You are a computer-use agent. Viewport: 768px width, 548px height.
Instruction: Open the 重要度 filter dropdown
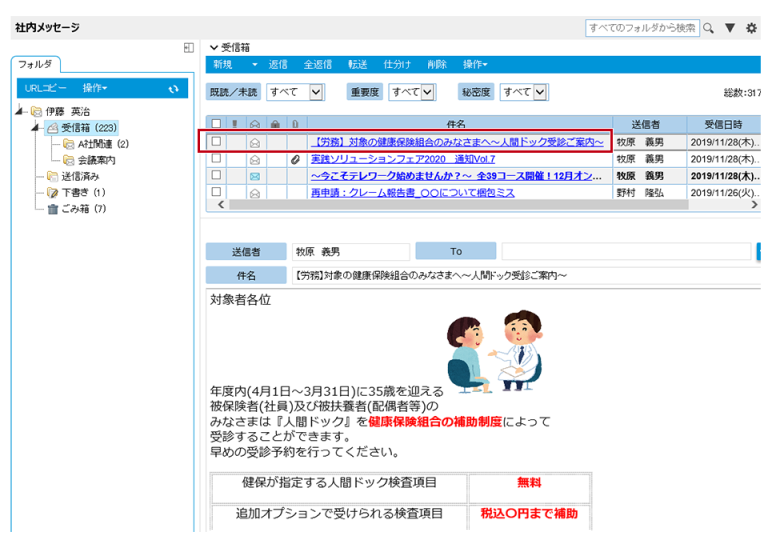413,92
